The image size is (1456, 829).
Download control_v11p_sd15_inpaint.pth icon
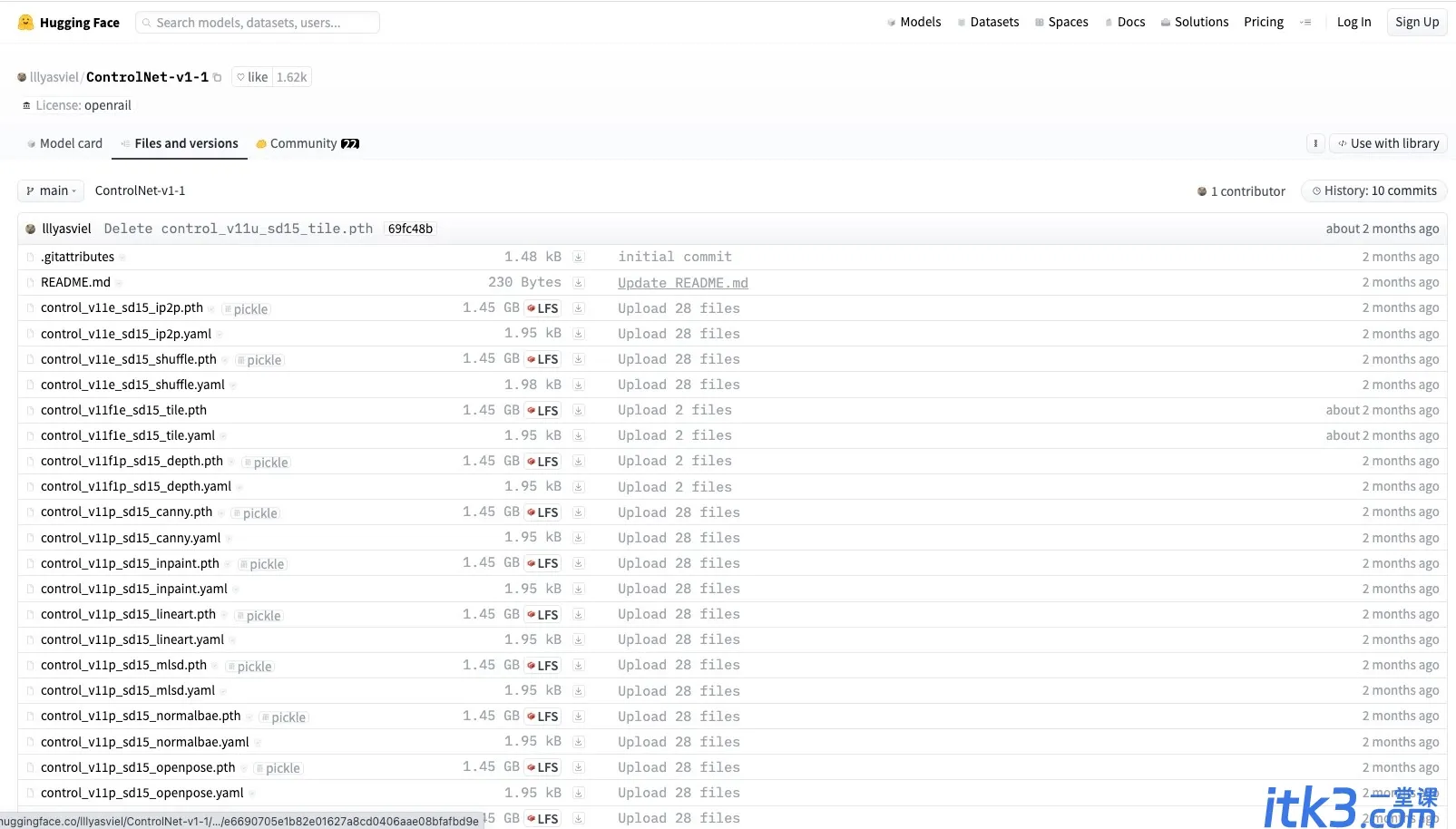click(578, 563)
